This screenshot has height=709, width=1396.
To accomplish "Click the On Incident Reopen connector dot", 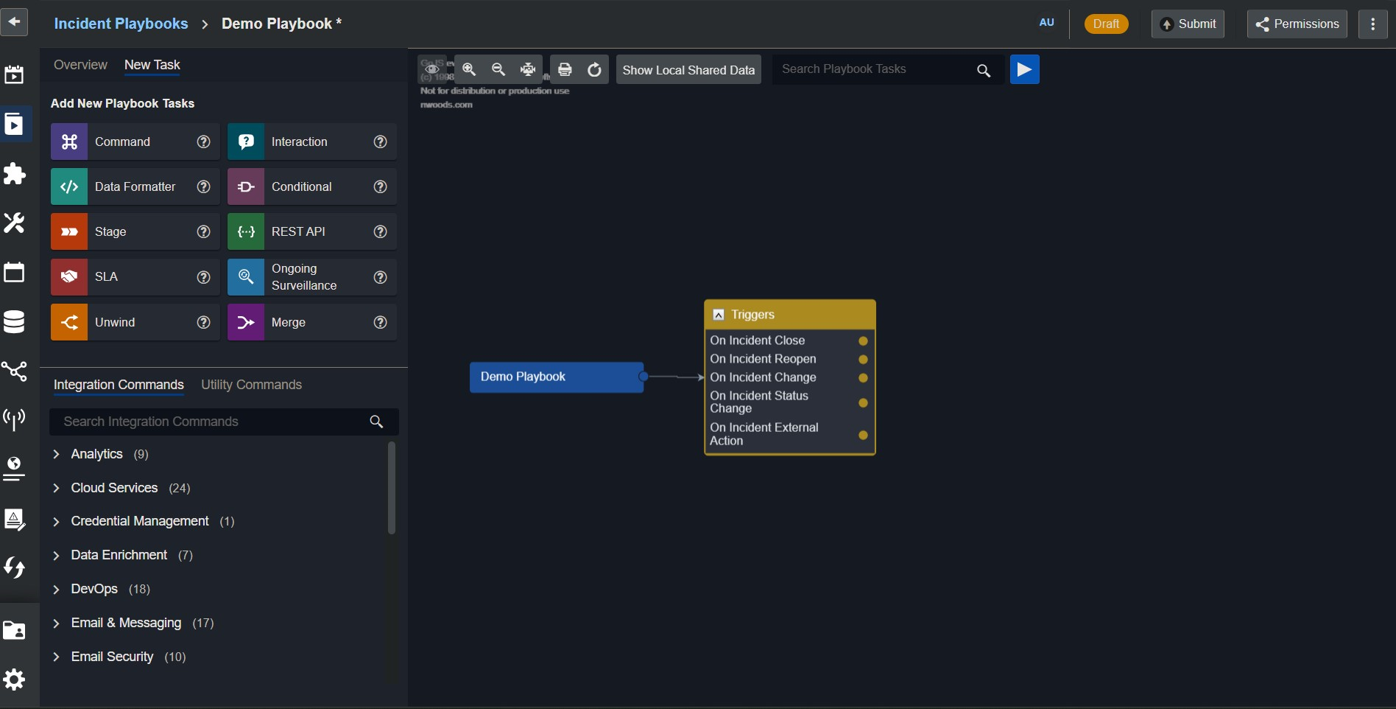I will (x=863, y=359).
